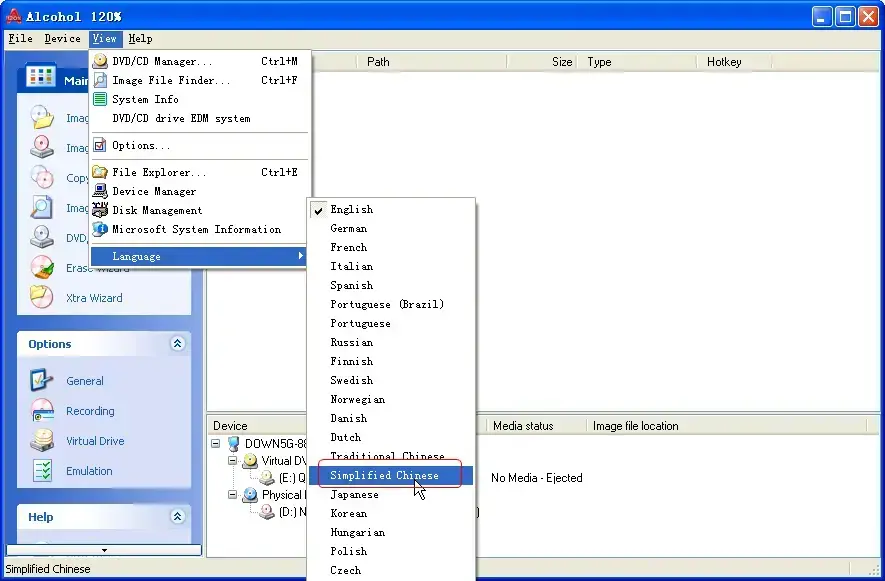This screenshot has height=581, width=885.
Task: Select Simplified Chinese language
Action: pos(391,475)
